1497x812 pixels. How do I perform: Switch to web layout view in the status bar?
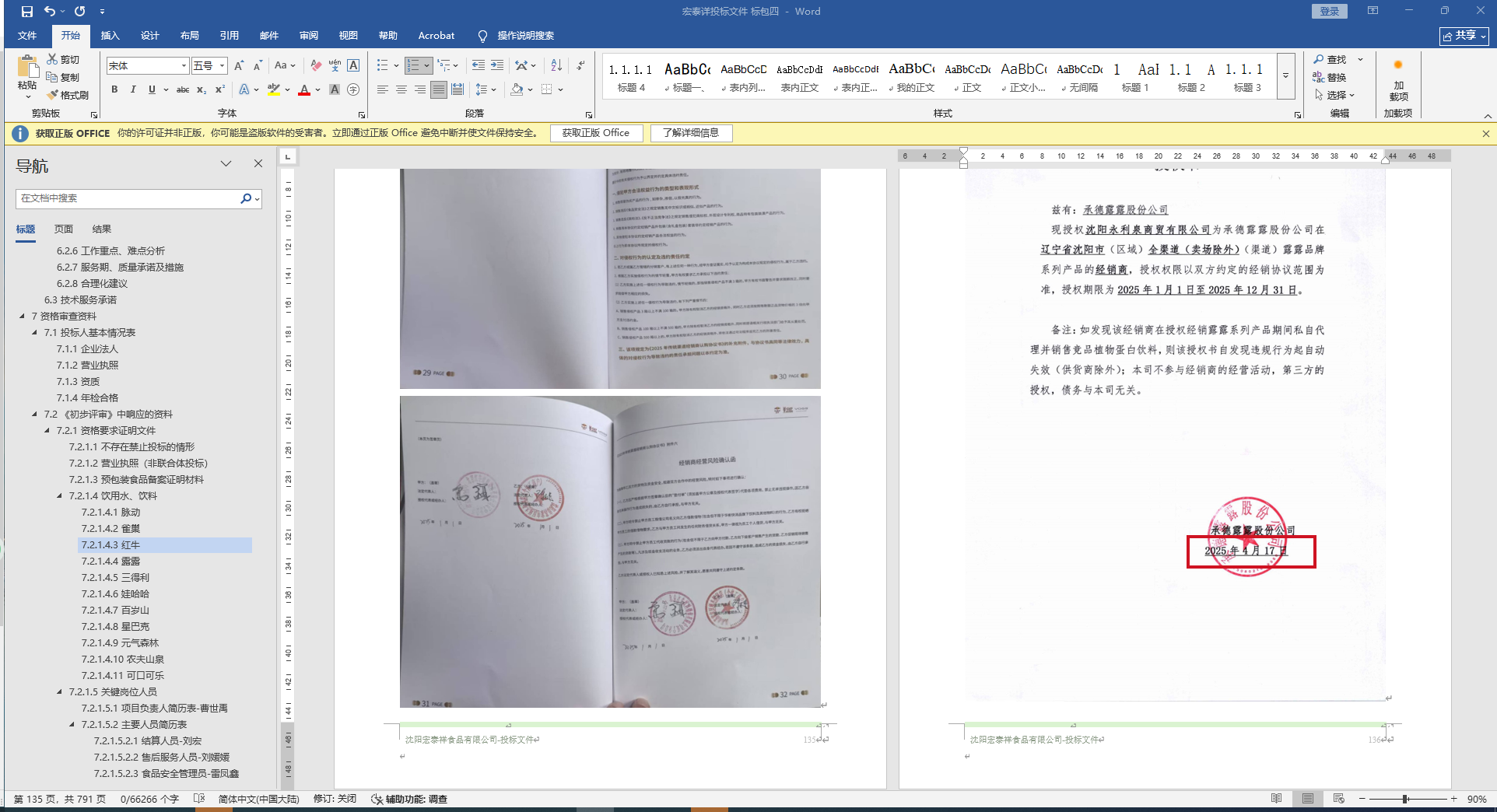(x=1338, y=799)
